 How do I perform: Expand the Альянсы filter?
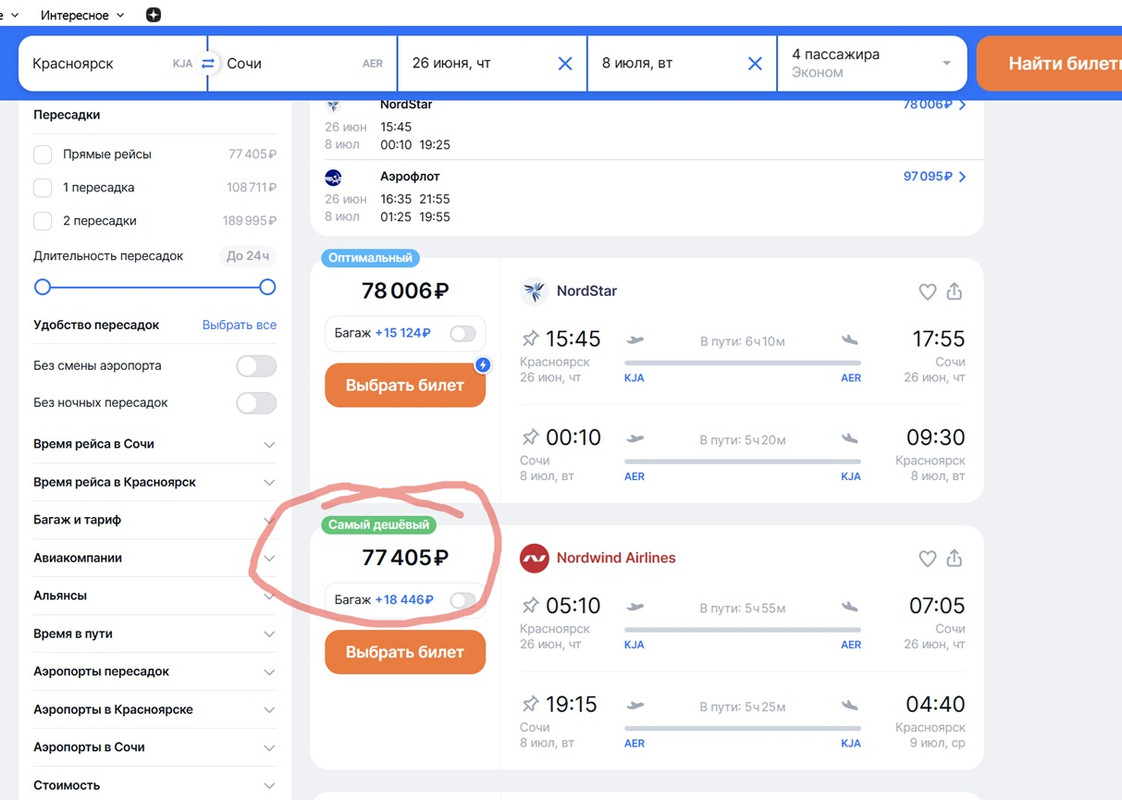[155, 596]
